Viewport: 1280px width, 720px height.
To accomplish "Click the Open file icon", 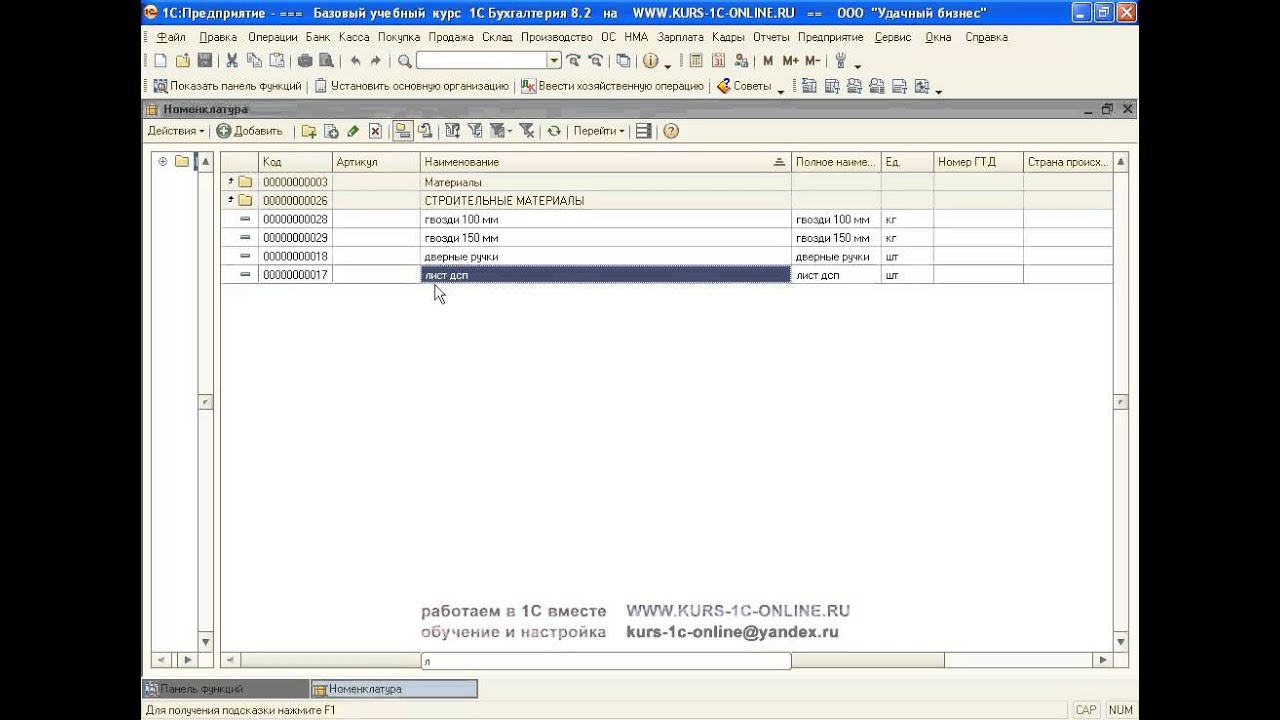I will point(183,61).
